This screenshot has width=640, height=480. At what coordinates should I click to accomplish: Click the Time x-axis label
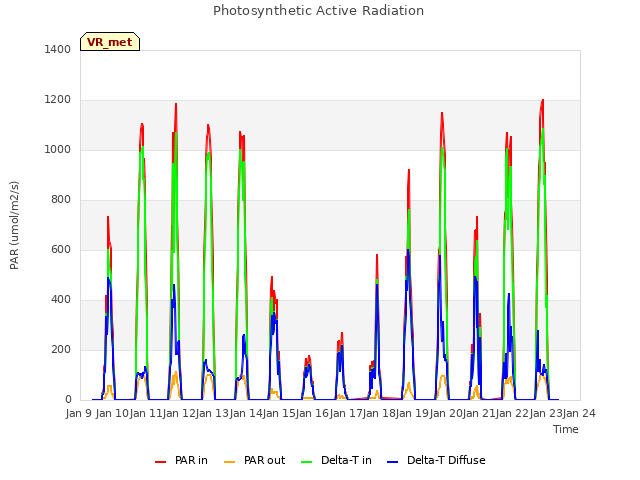(566, 429)
